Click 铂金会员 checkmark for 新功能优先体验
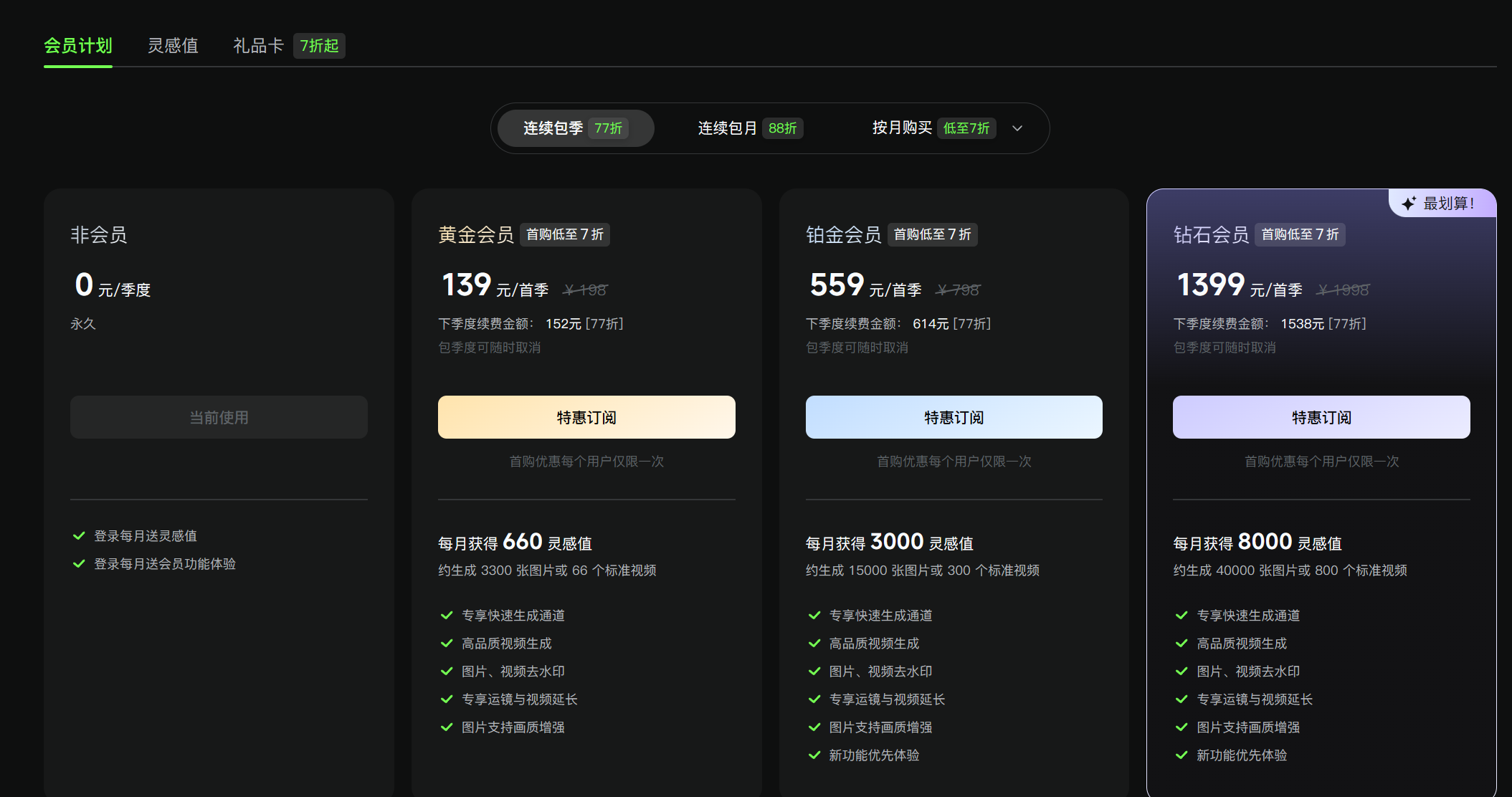 click(814, 755)
